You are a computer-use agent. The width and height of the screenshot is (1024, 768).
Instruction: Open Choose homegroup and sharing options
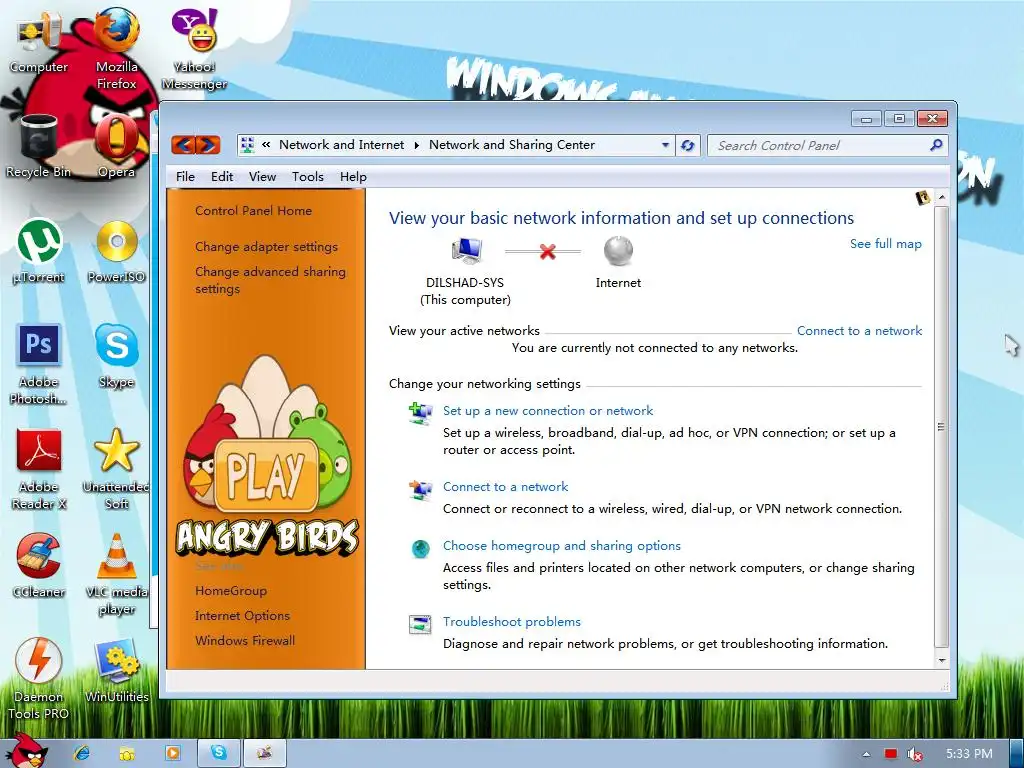click(562, 546)
